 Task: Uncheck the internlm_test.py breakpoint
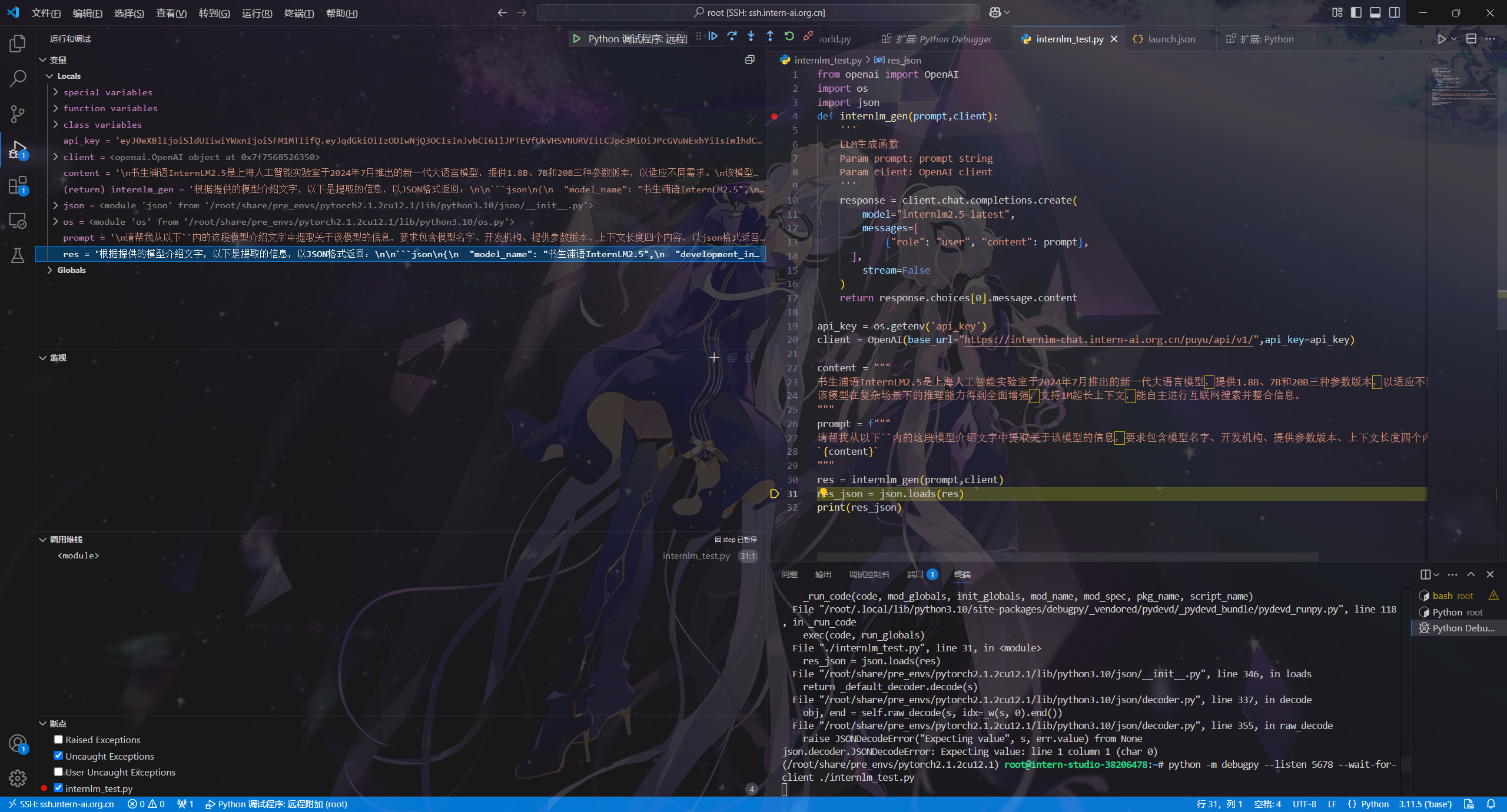coord(58,788)
